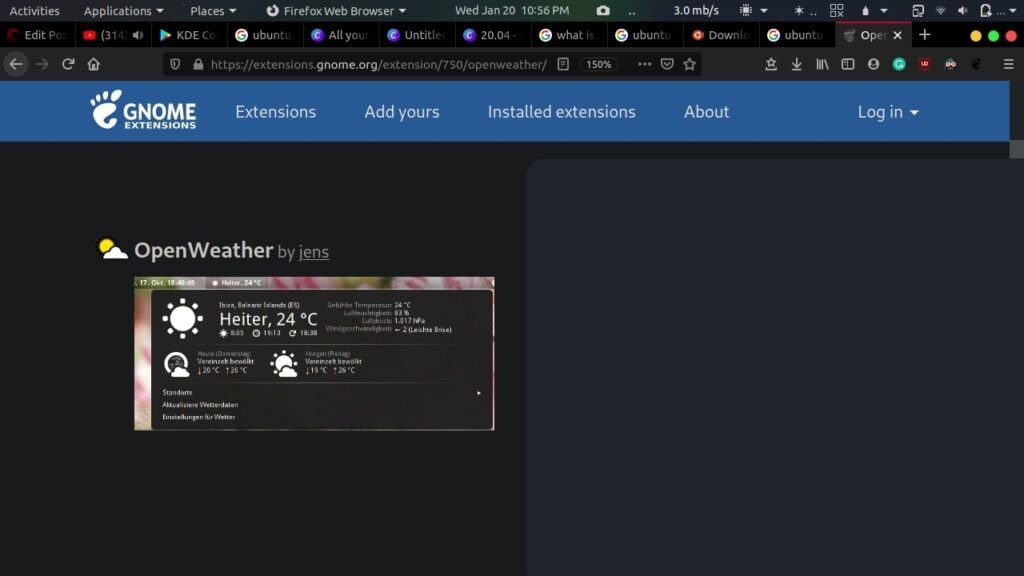
Task: Open the bottle-icon indicator dropdown
Action: click(874, 10)
